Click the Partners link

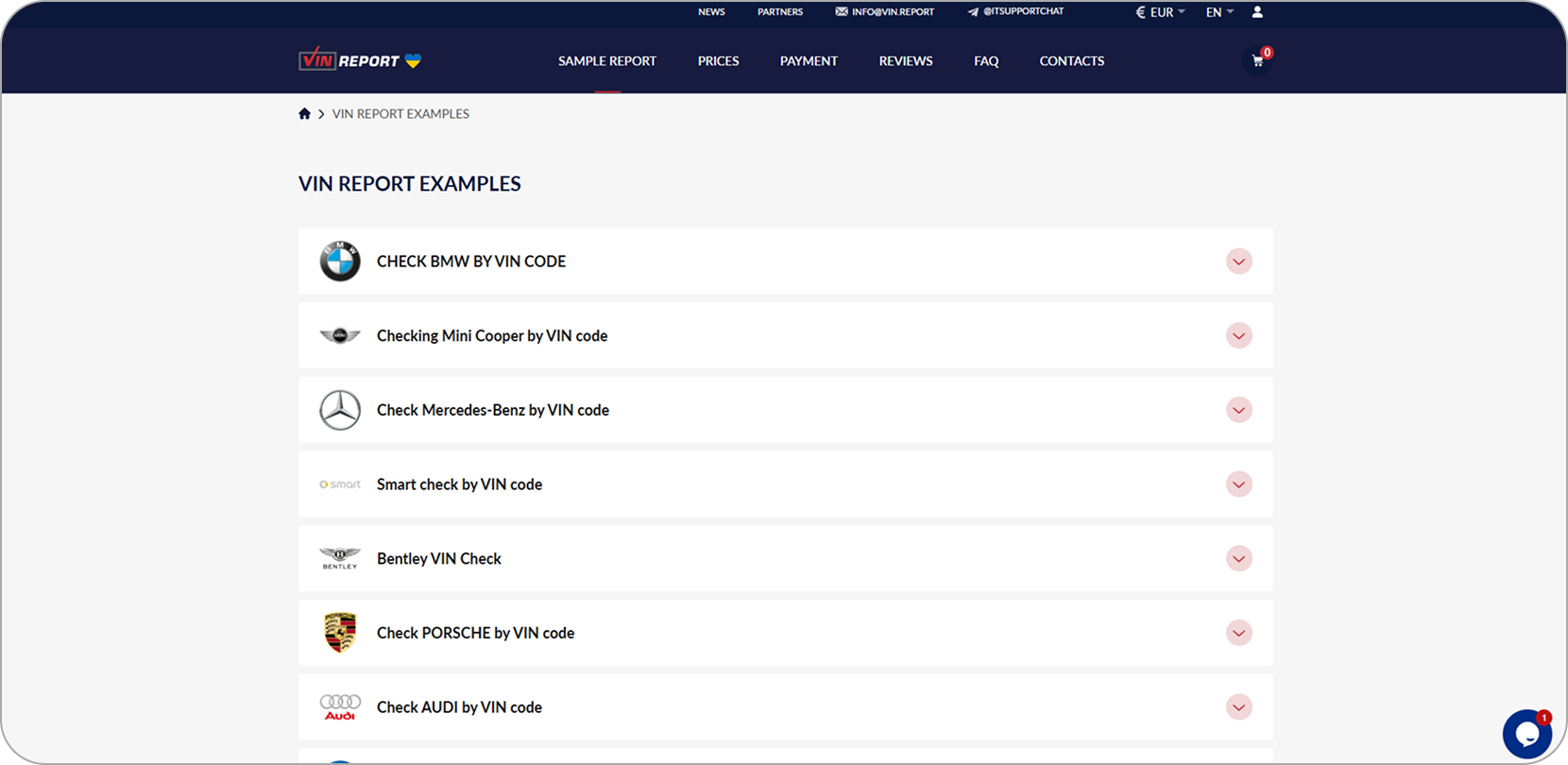[x=780, y=12]
